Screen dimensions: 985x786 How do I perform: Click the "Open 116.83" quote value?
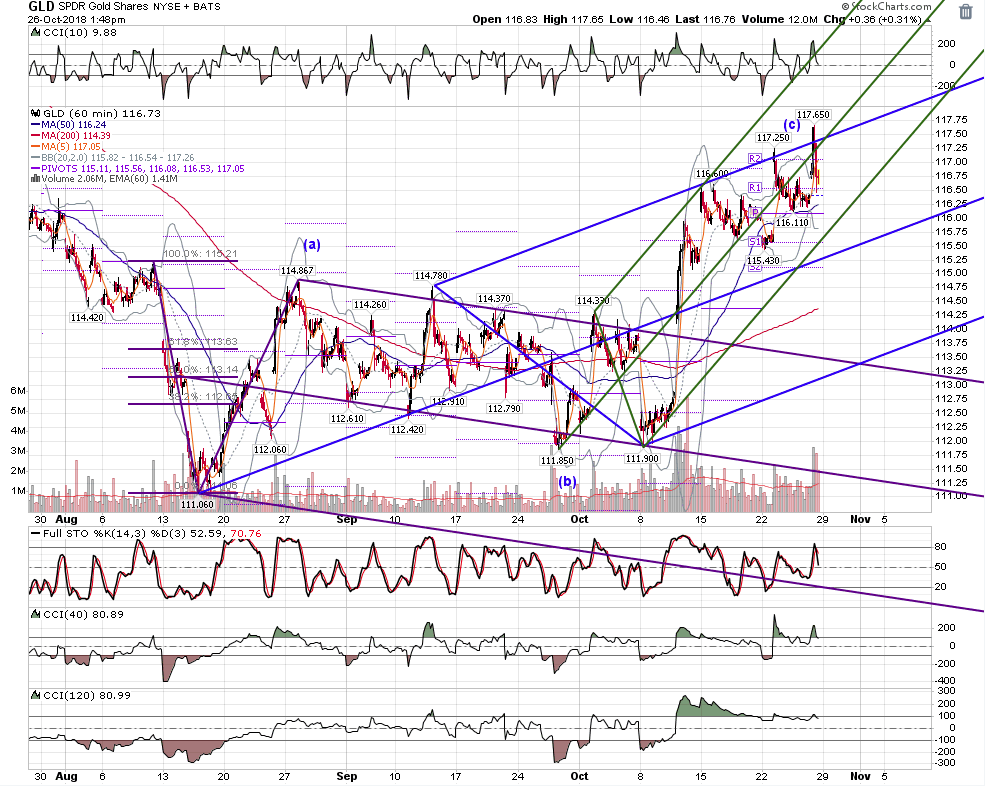[x=504, y=19]
